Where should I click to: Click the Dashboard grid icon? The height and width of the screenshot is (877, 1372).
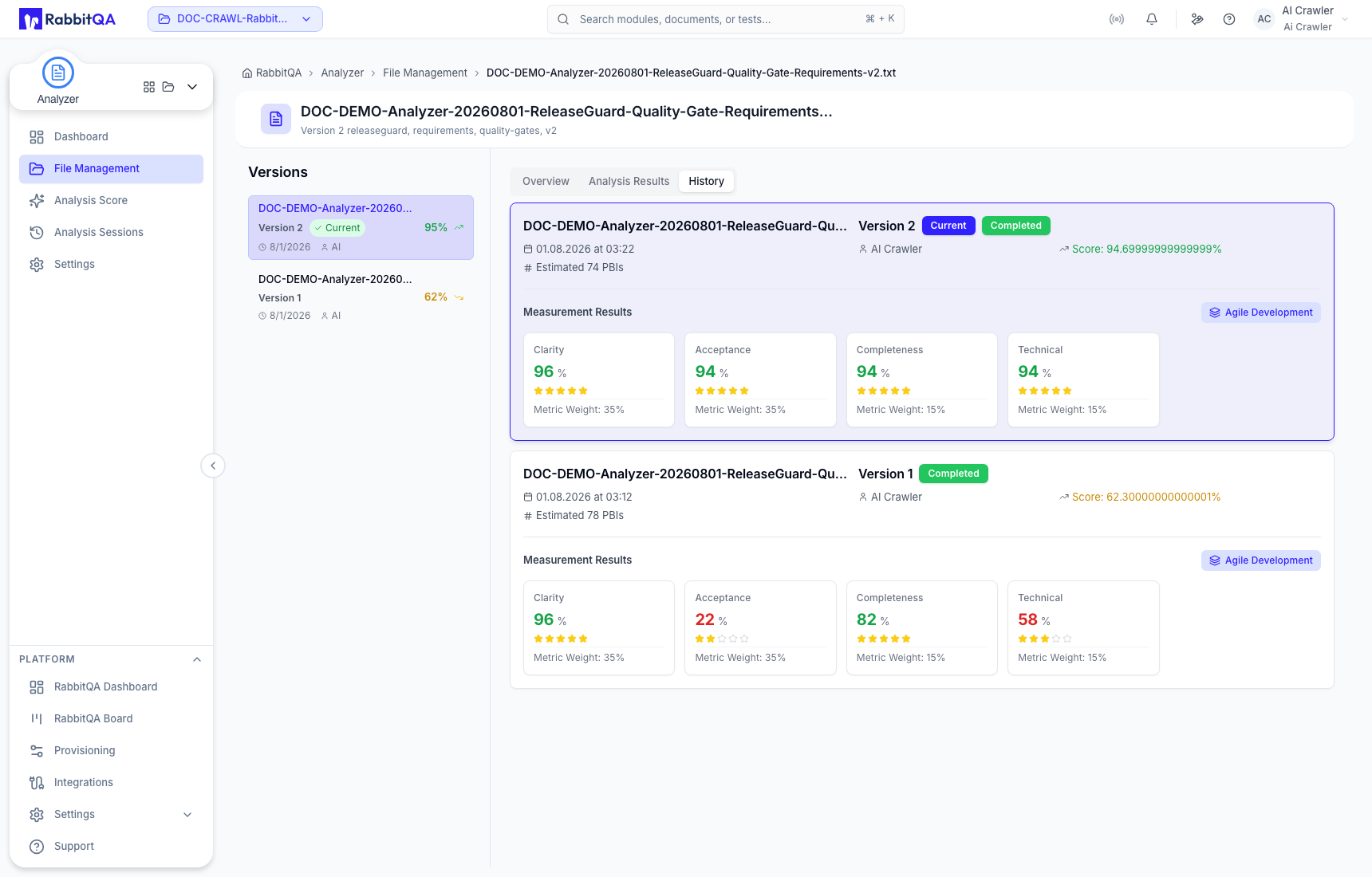coord(37,137)
